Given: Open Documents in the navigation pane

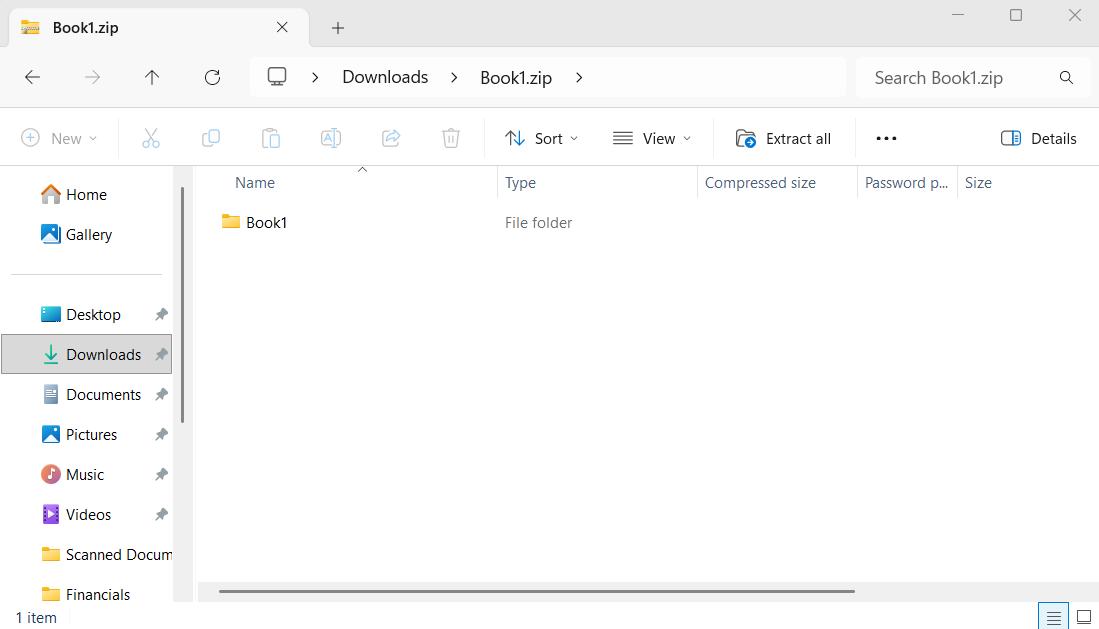Looking at the screenshot, I should coord(87,394).
